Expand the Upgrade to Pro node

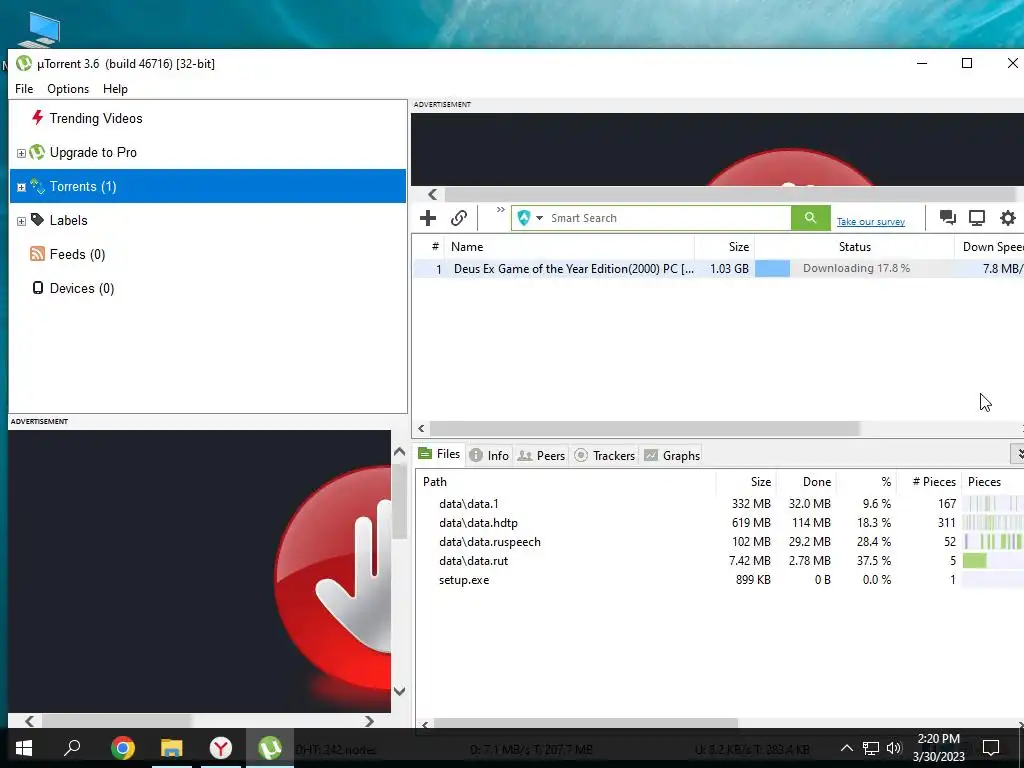(21, 153)
